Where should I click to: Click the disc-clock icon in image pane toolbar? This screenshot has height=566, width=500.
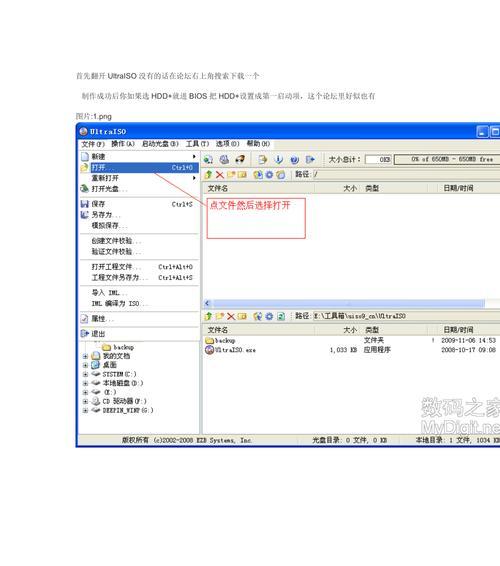click(258, 175)
